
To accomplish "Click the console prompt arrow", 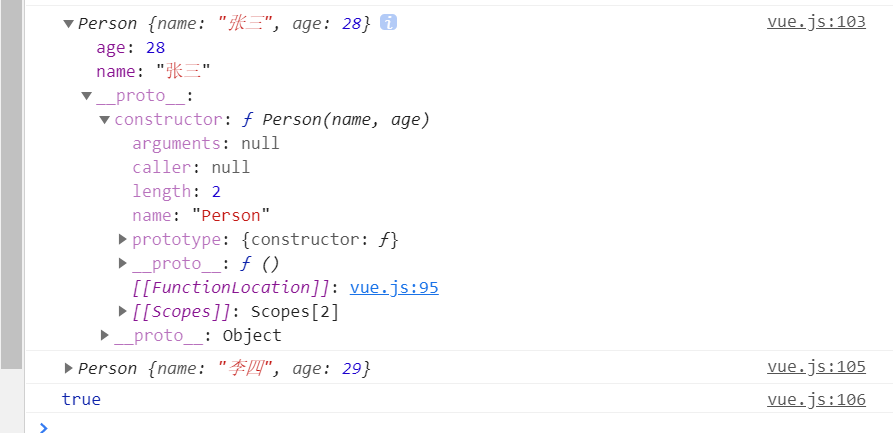I will click(43, 427).
